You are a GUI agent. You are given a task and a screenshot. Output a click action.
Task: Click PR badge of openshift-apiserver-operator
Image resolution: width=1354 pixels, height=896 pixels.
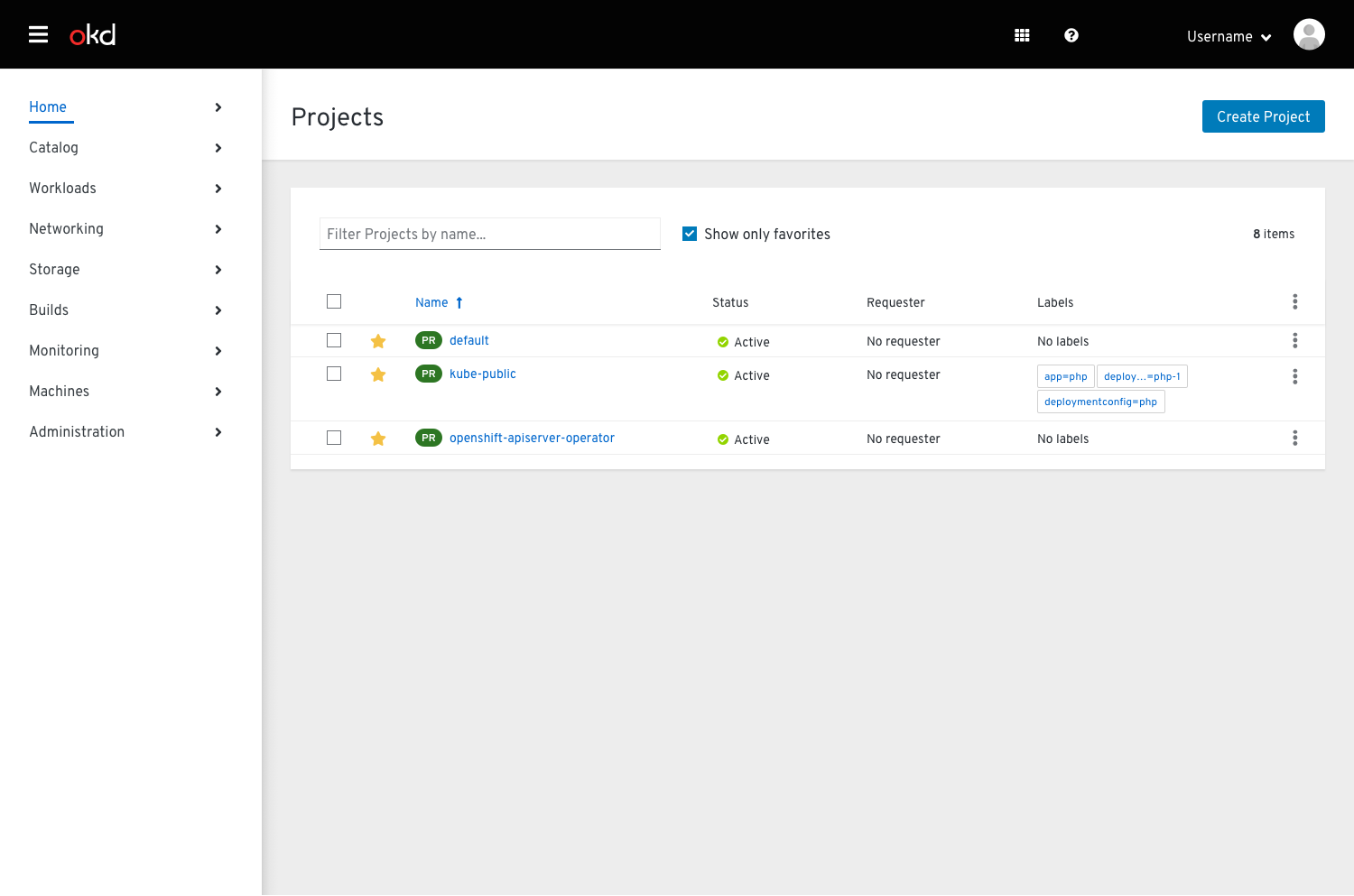(x=429, y=438)
